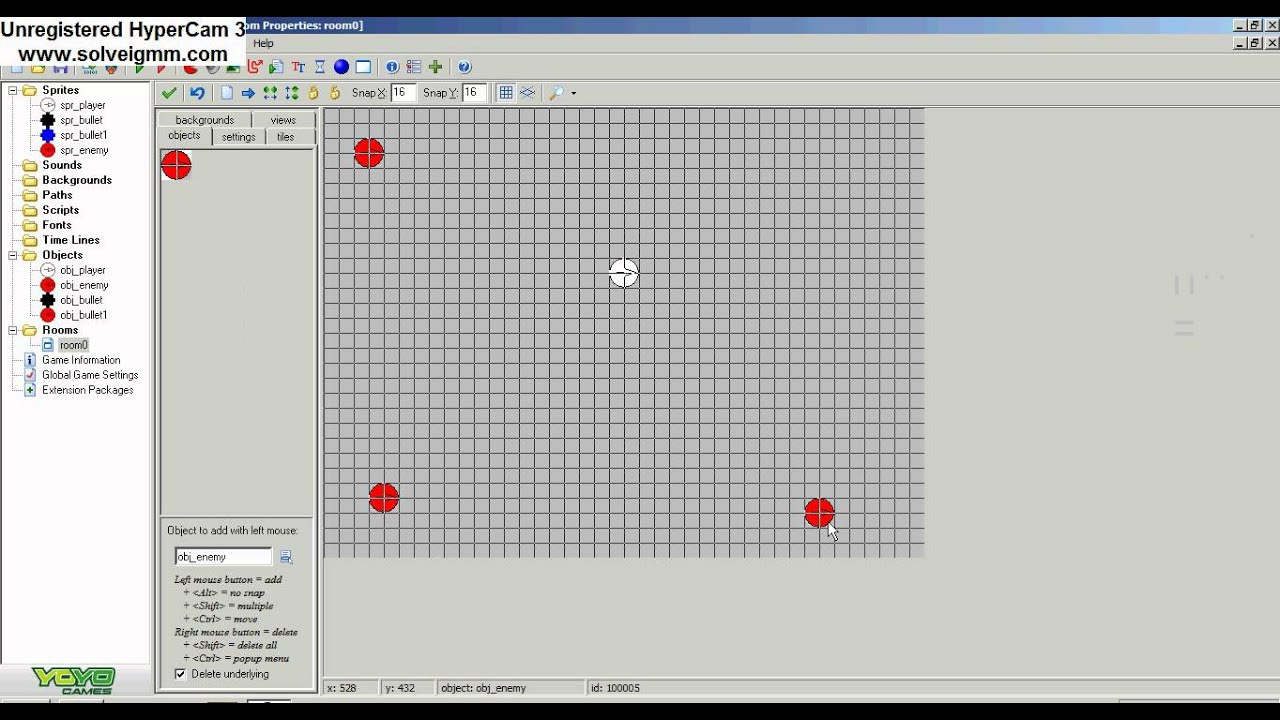Click the sort instances by Y coordinate icon

(x=291, y=93)
